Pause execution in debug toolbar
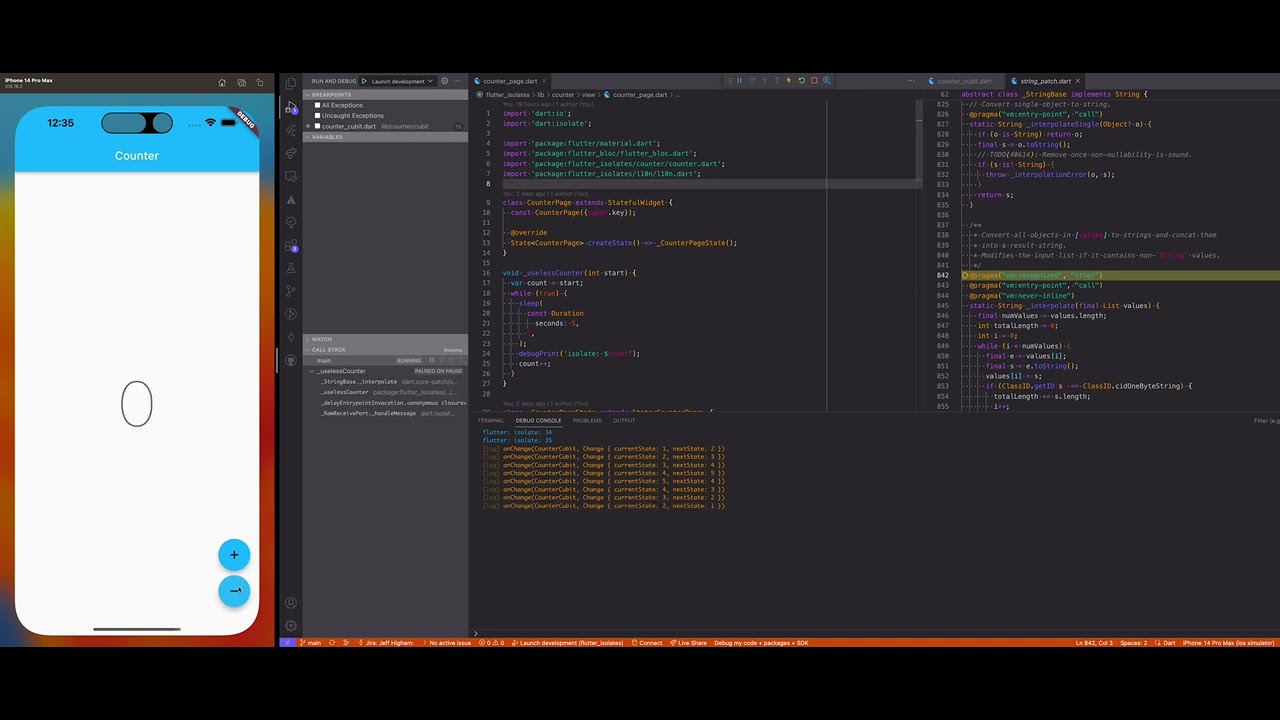The height and width of the screenshot is (720, 1280). 739,81
